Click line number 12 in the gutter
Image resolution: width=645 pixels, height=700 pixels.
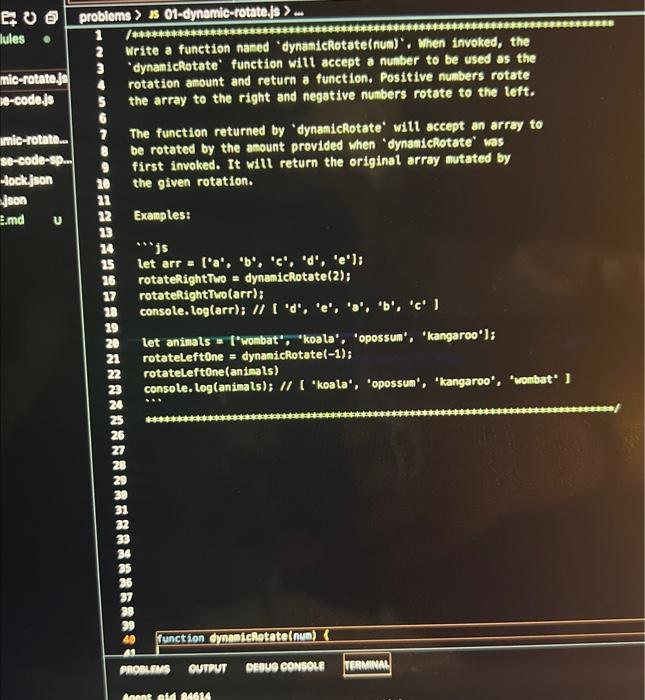[104, 217]
